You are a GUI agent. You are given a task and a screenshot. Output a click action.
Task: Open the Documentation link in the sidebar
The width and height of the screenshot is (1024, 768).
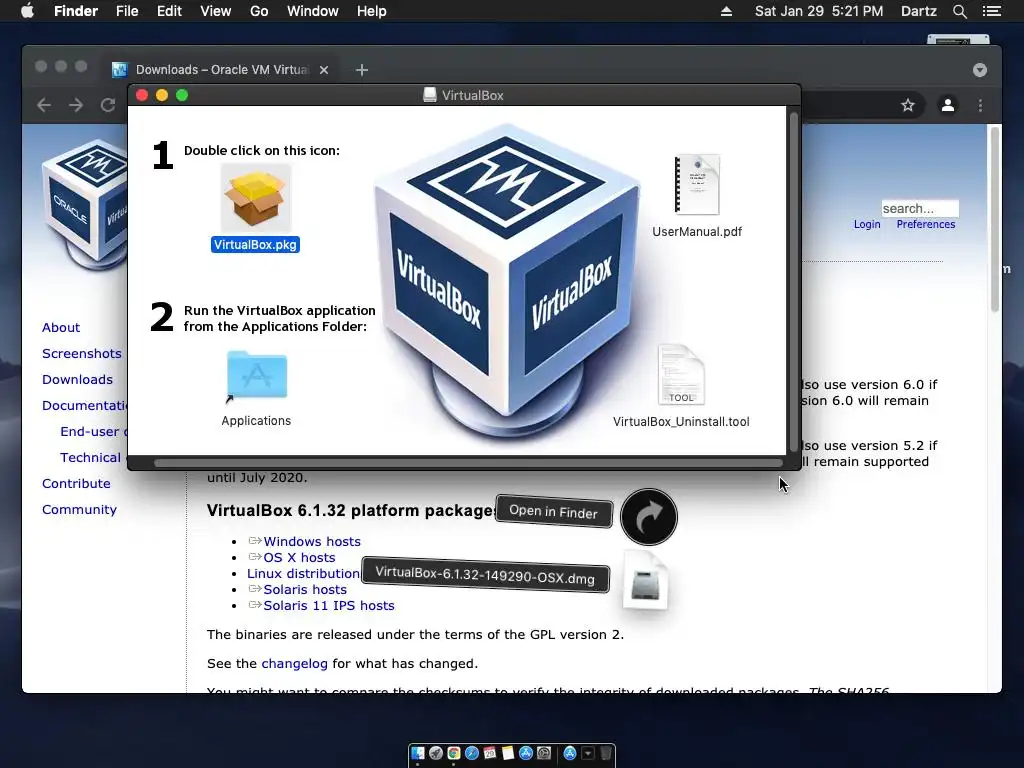click(x=85, y=406)
